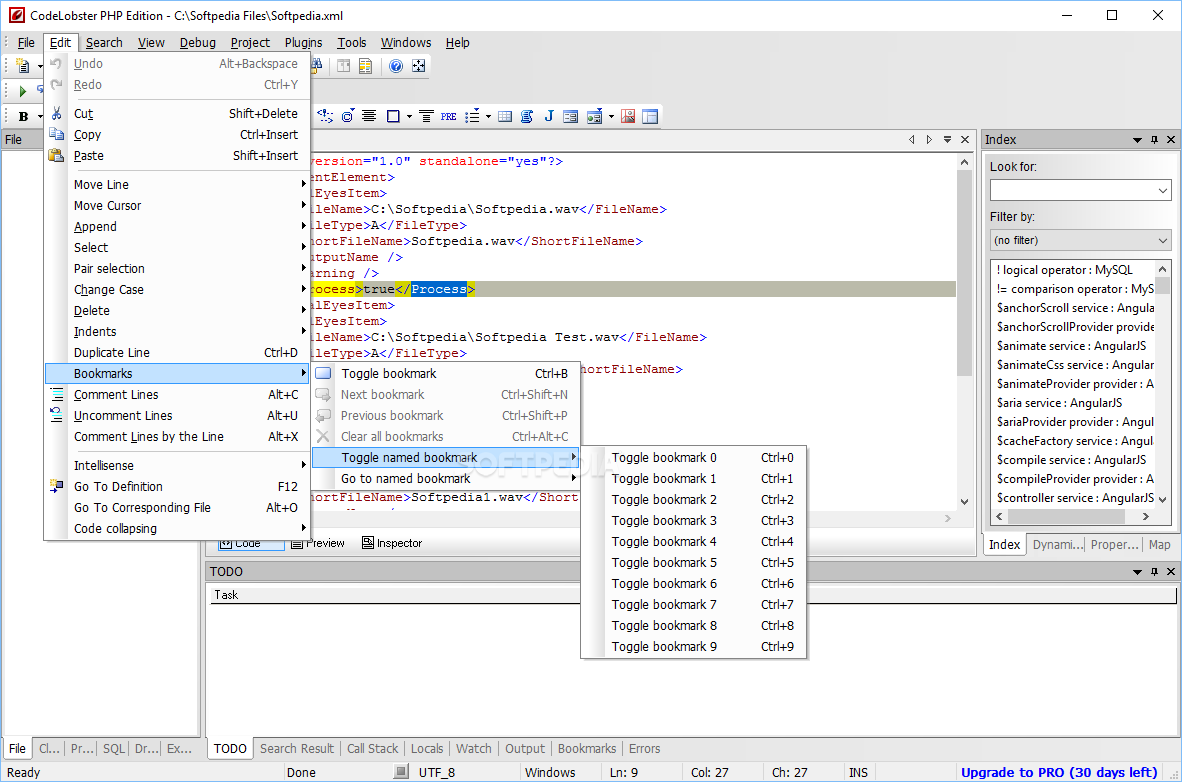Switch to the Map tab

click(1159, 544)
